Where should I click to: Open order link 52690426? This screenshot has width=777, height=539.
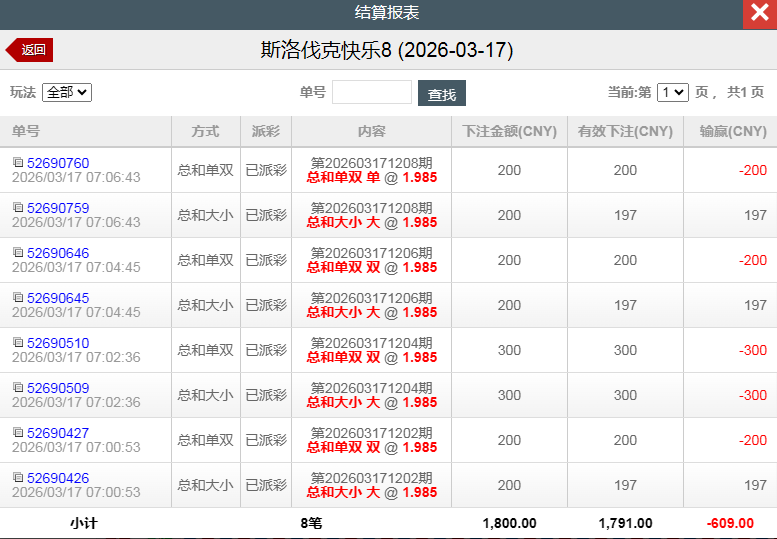(58, 479)
